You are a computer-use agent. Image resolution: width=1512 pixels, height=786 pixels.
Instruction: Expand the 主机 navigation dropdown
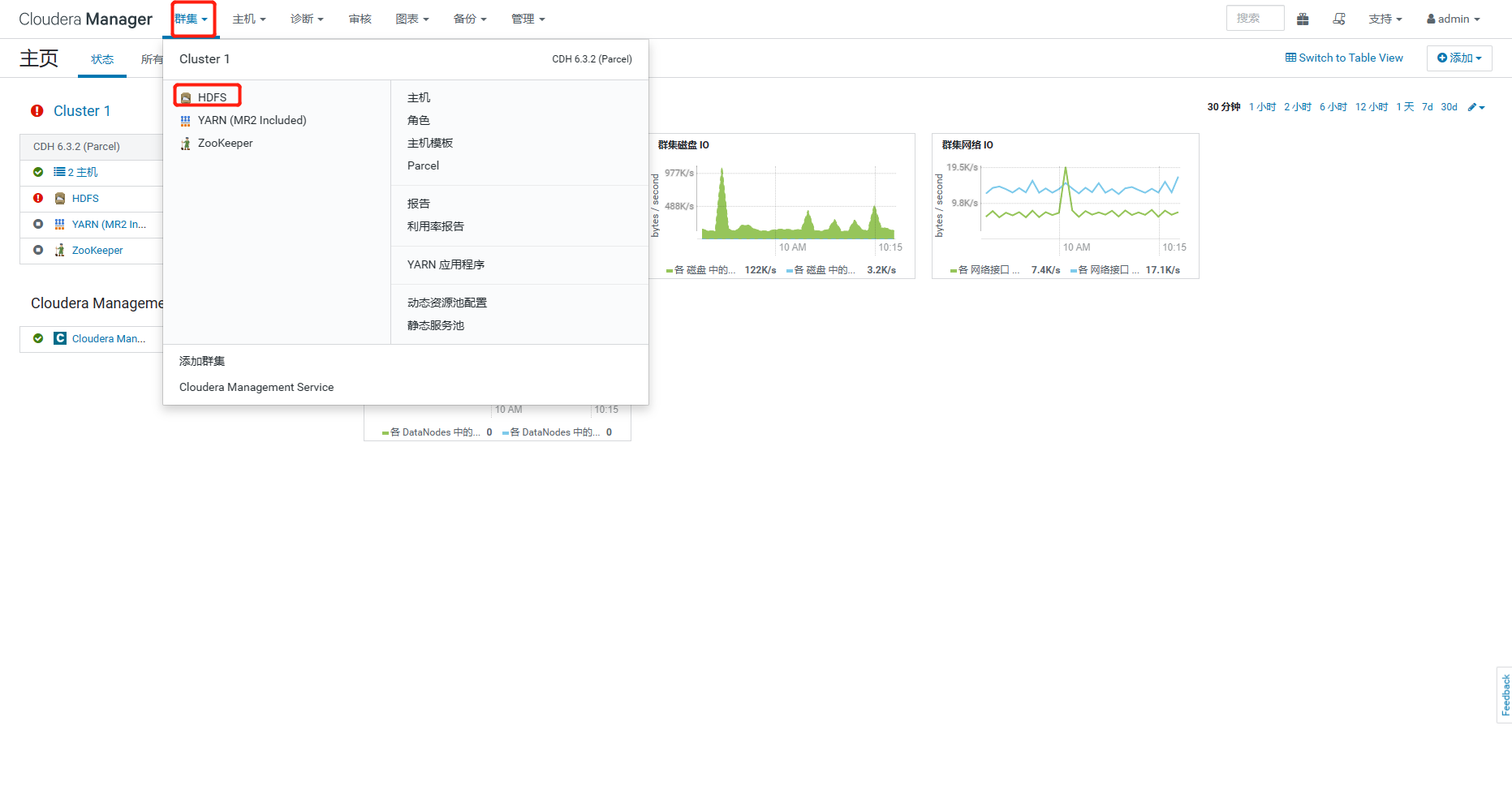click(x=249, y=19)
